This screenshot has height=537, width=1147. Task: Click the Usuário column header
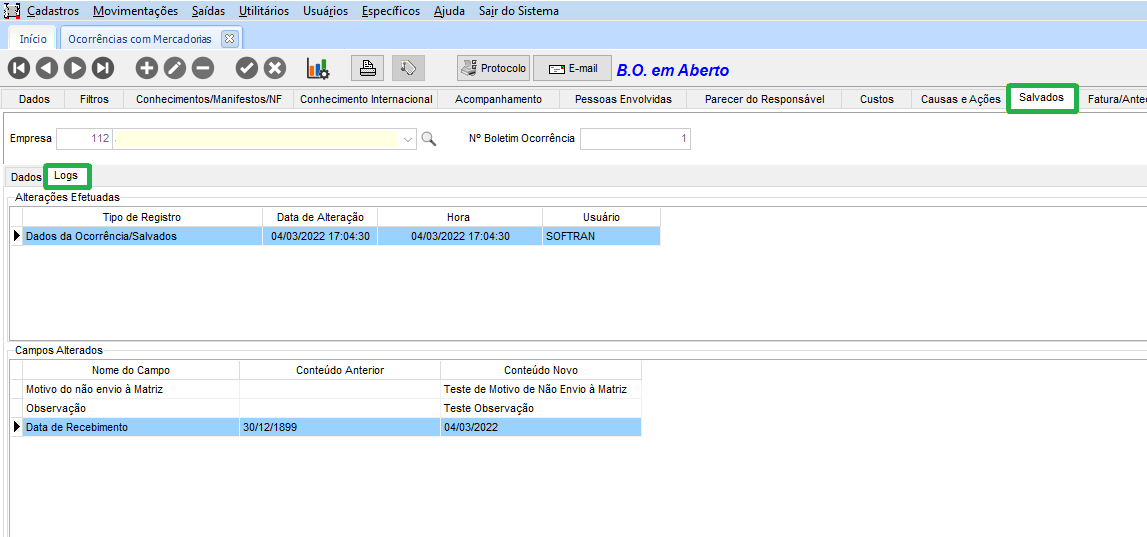pyautogui.click(x=601, y=217)
